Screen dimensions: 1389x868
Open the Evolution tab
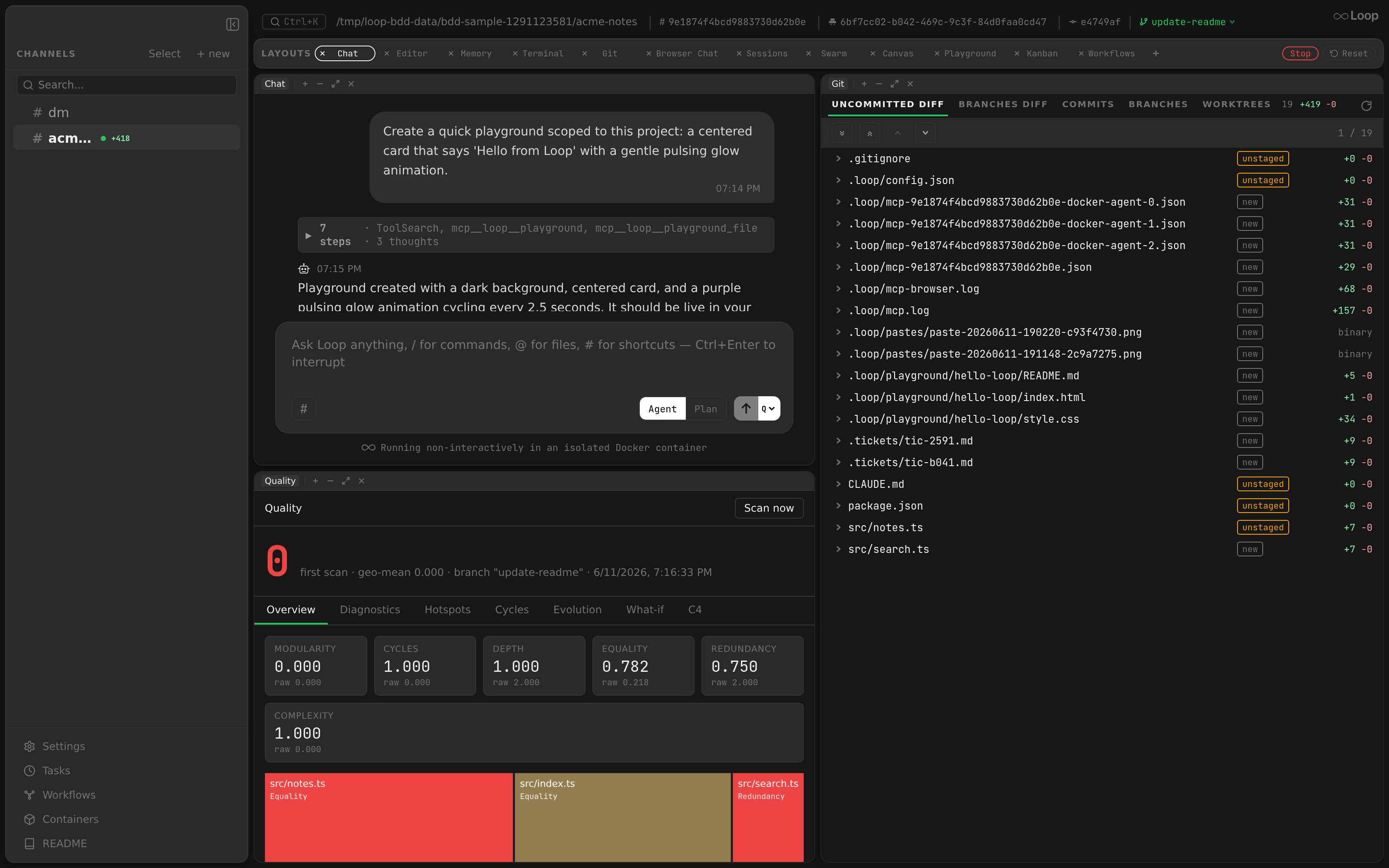click(x=577, y=610)
